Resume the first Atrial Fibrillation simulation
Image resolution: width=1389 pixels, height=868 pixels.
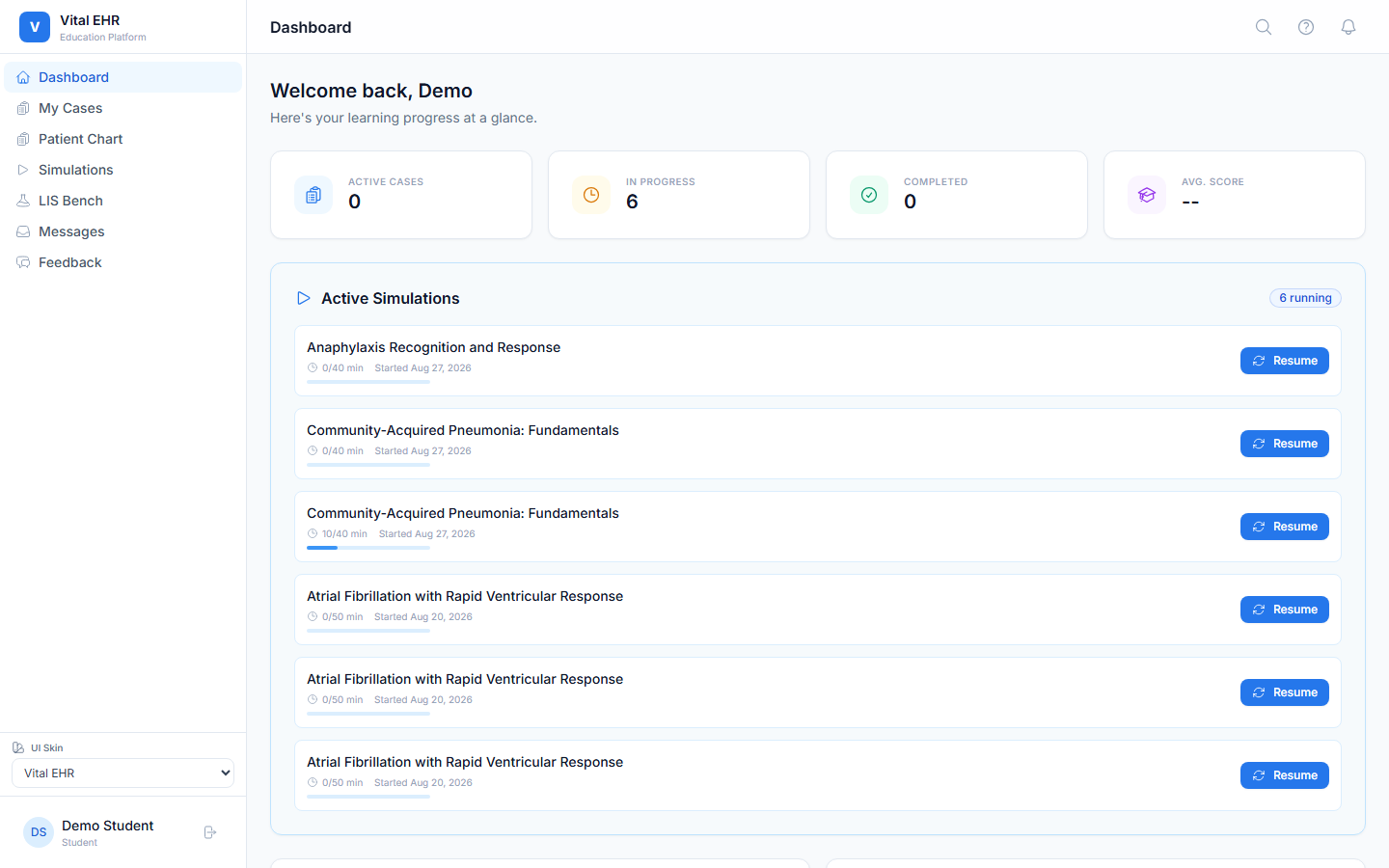pos(1285,610)
